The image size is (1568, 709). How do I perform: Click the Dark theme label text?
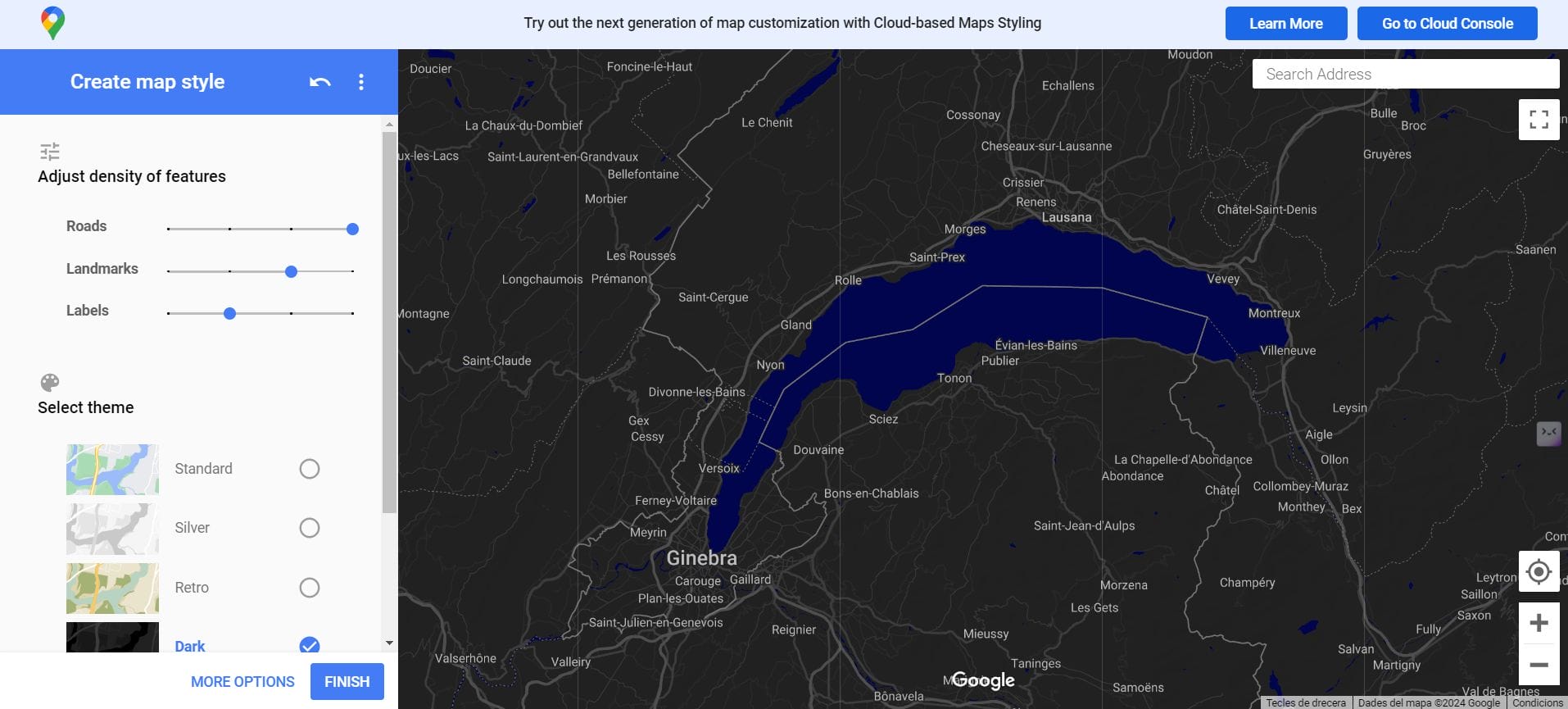(190, 646)
